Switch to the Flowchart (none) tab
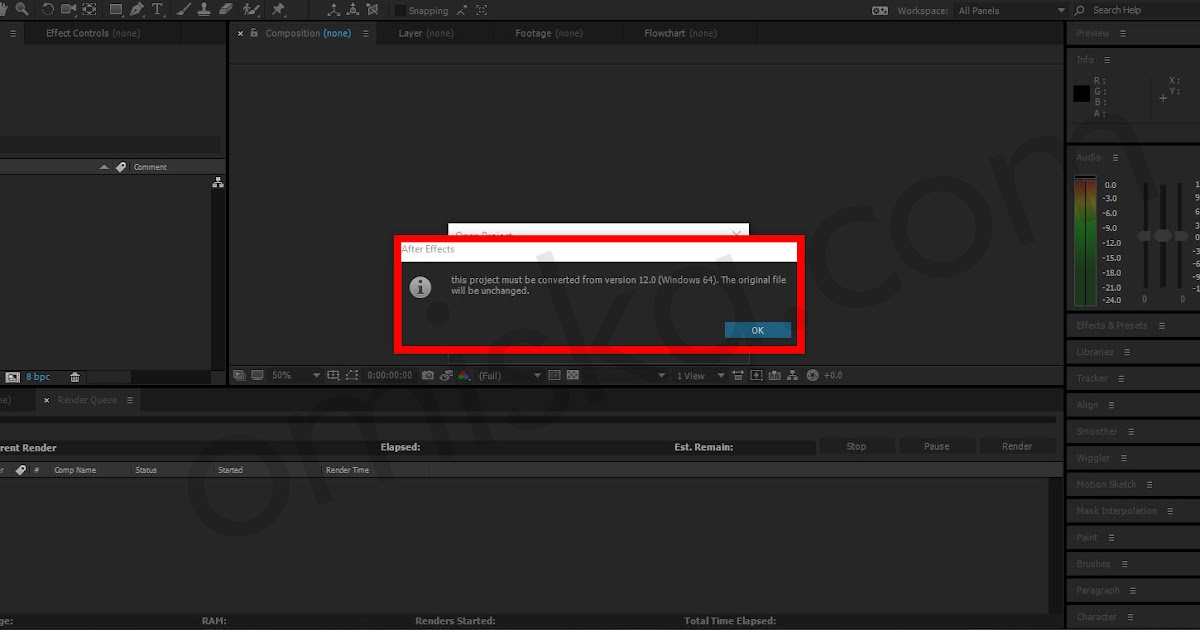This screenshot has width=1200, height=630. [x=680, y=33]
